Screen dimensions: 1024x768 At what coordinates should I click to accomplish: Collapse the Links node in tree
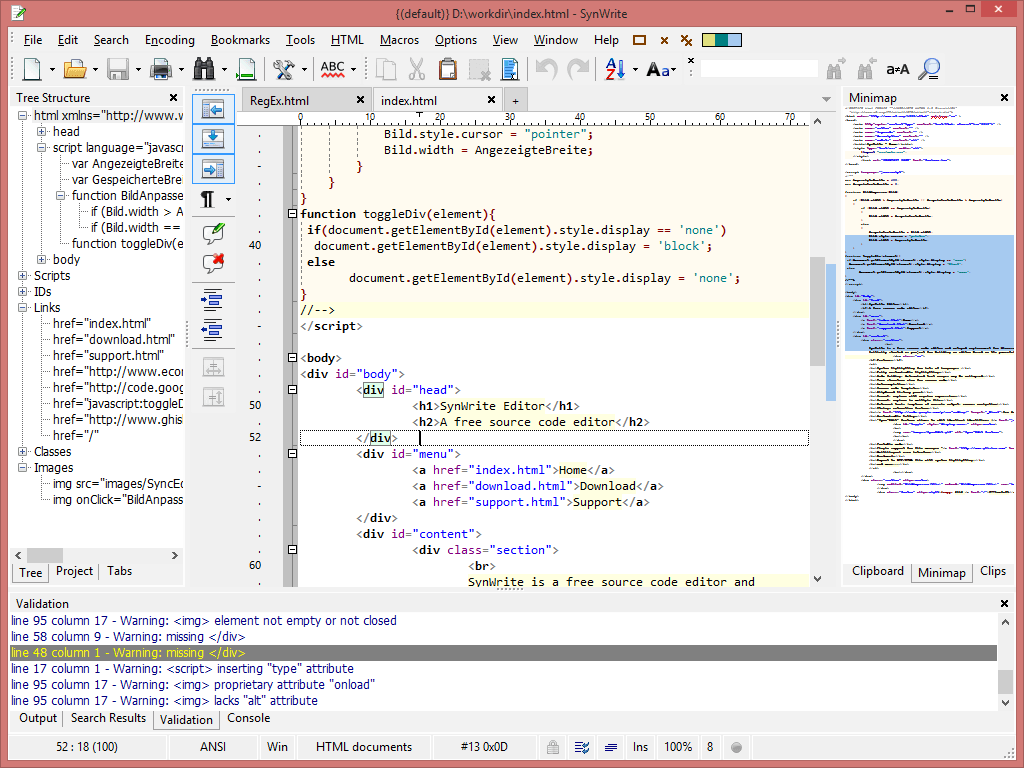(x=24, y=308)
